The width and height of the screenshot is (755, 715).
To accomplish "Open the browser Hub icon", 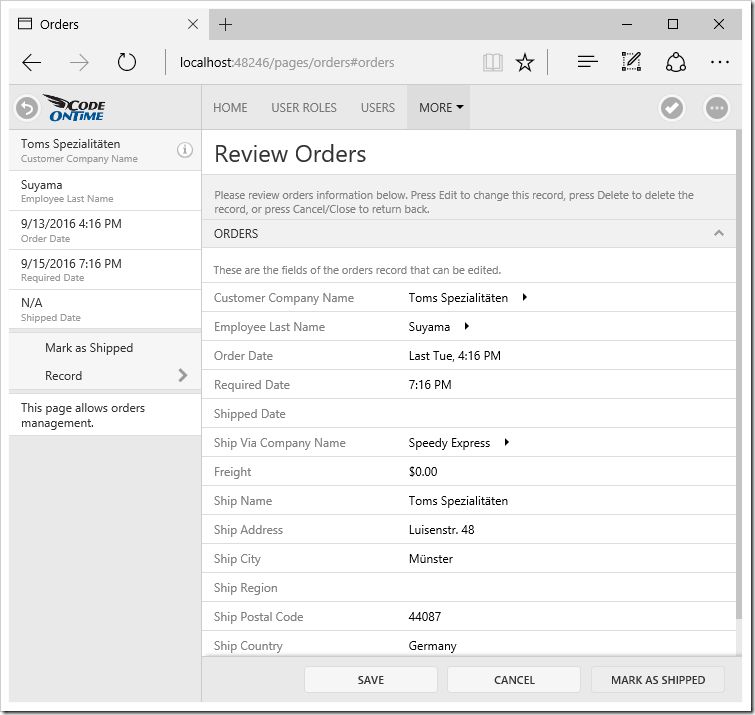I will (x=587, y=62).
